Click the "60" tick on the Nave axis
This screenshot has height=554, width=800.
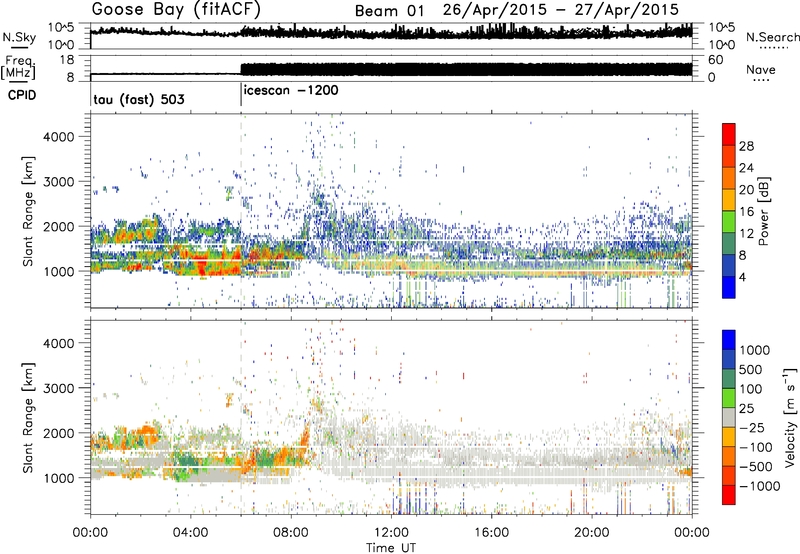715,60
